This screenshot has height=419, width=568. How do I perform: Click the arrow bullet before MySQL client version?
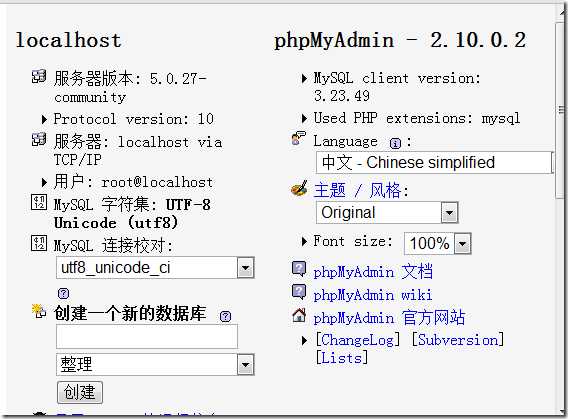(304, 78)
